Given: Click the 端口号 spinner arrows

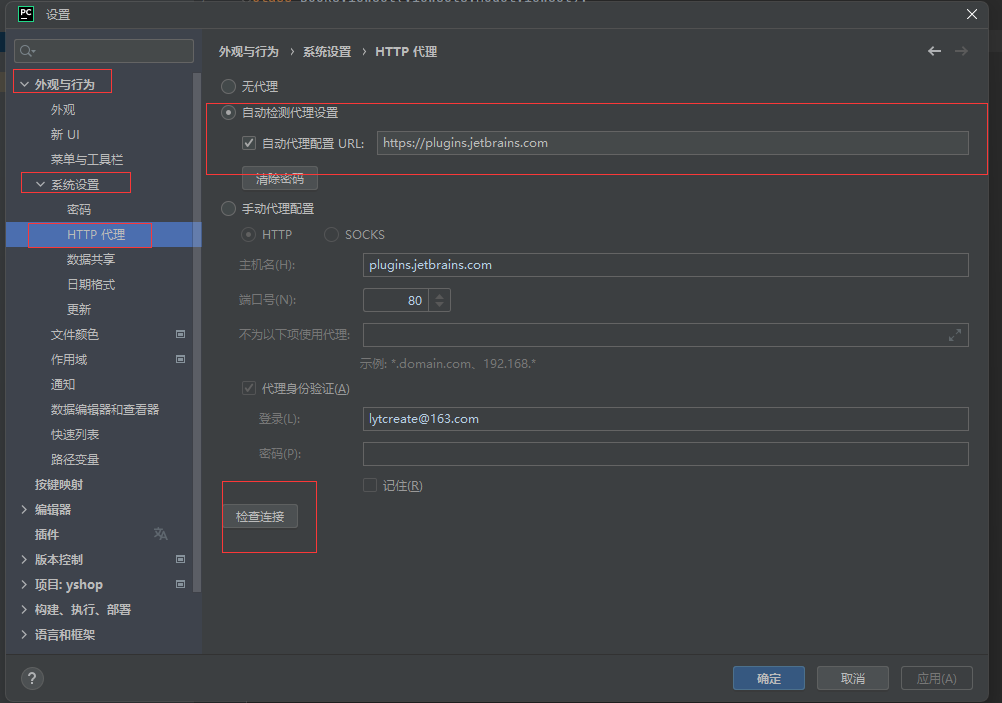Looking at the screenshot, I should pyautogui.click(x=440, y=300).
